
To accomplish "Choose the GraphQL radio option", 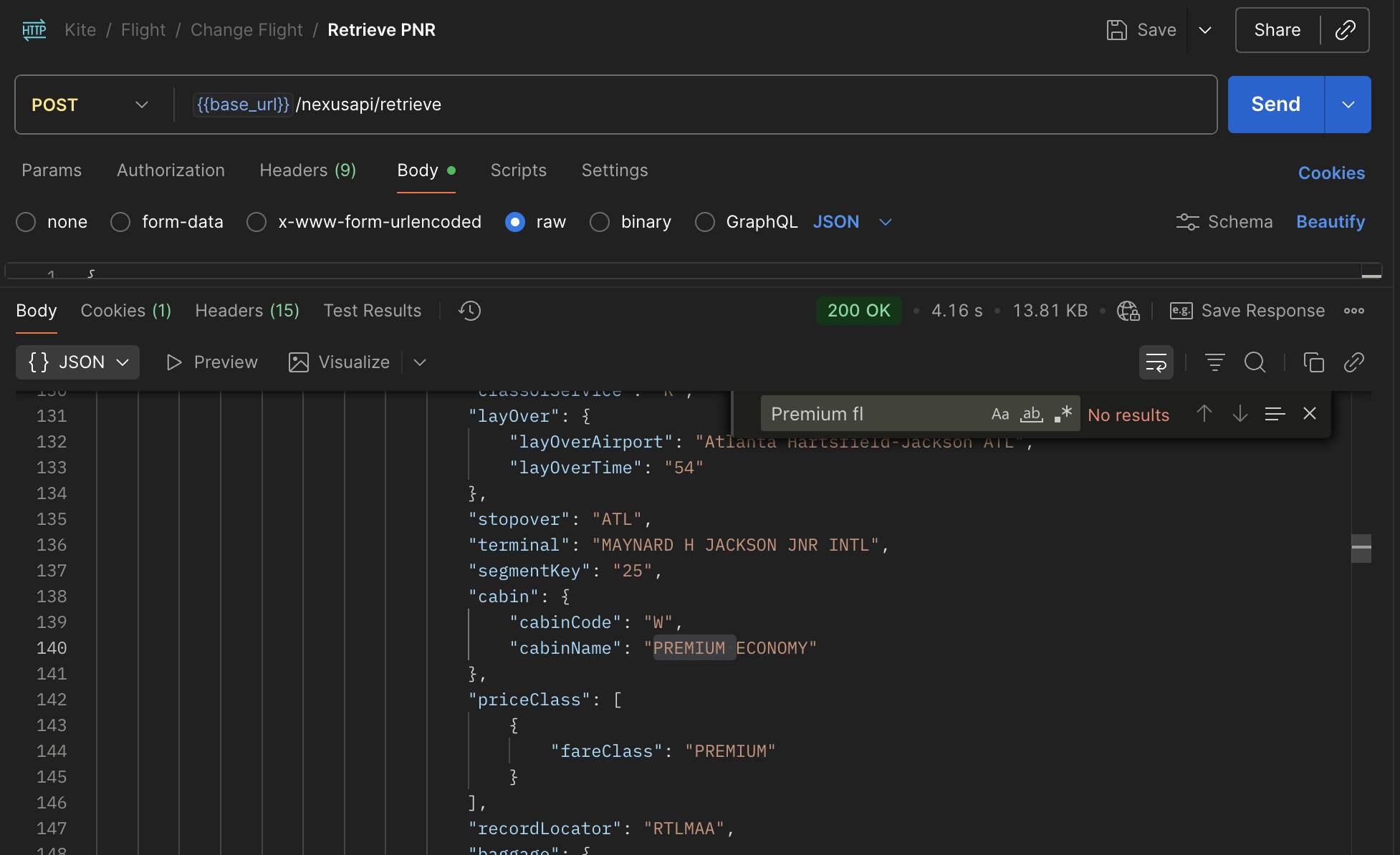I will point(705,222).
